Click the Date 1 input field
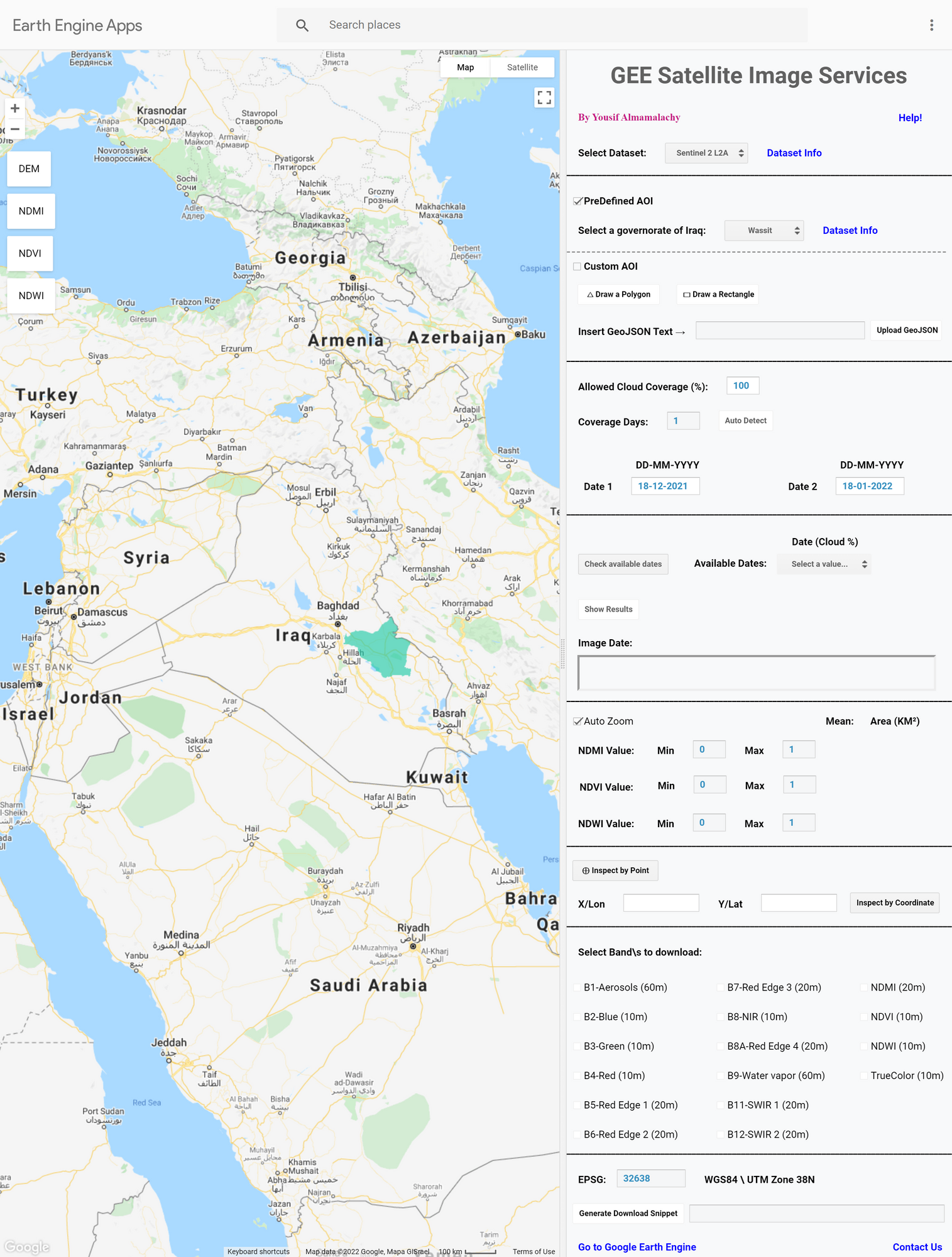This screenshot has height=1257, width=952. click(665, 486)
